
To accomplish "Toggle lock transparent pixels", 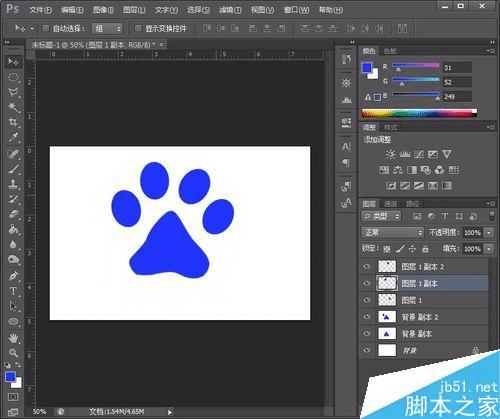I will 387,249.
